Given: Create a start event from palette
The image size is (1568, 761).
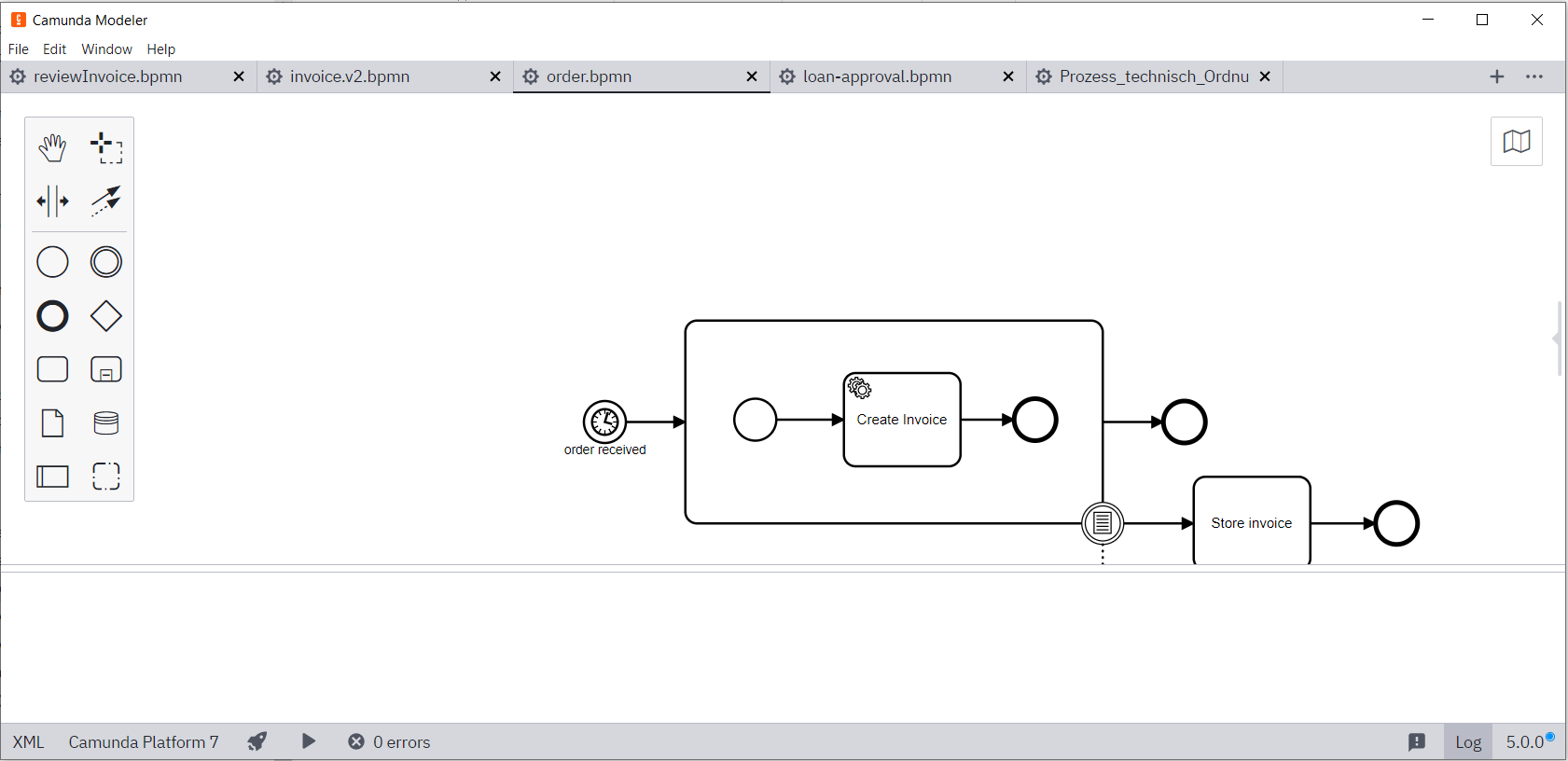Looking at the screenshot, I should (x=52, y=262).
